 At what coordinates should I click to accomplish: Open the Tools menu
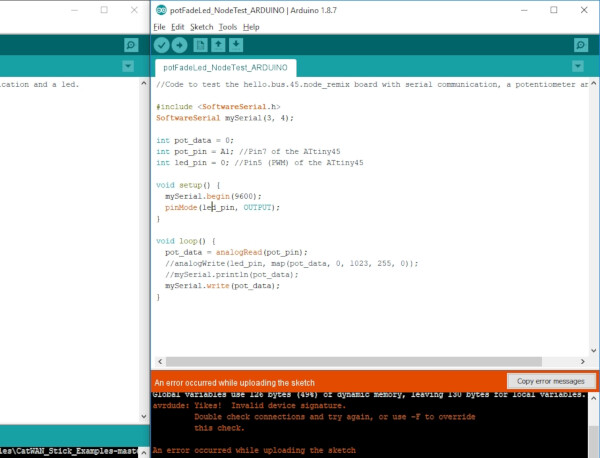[x=228, y=27]
